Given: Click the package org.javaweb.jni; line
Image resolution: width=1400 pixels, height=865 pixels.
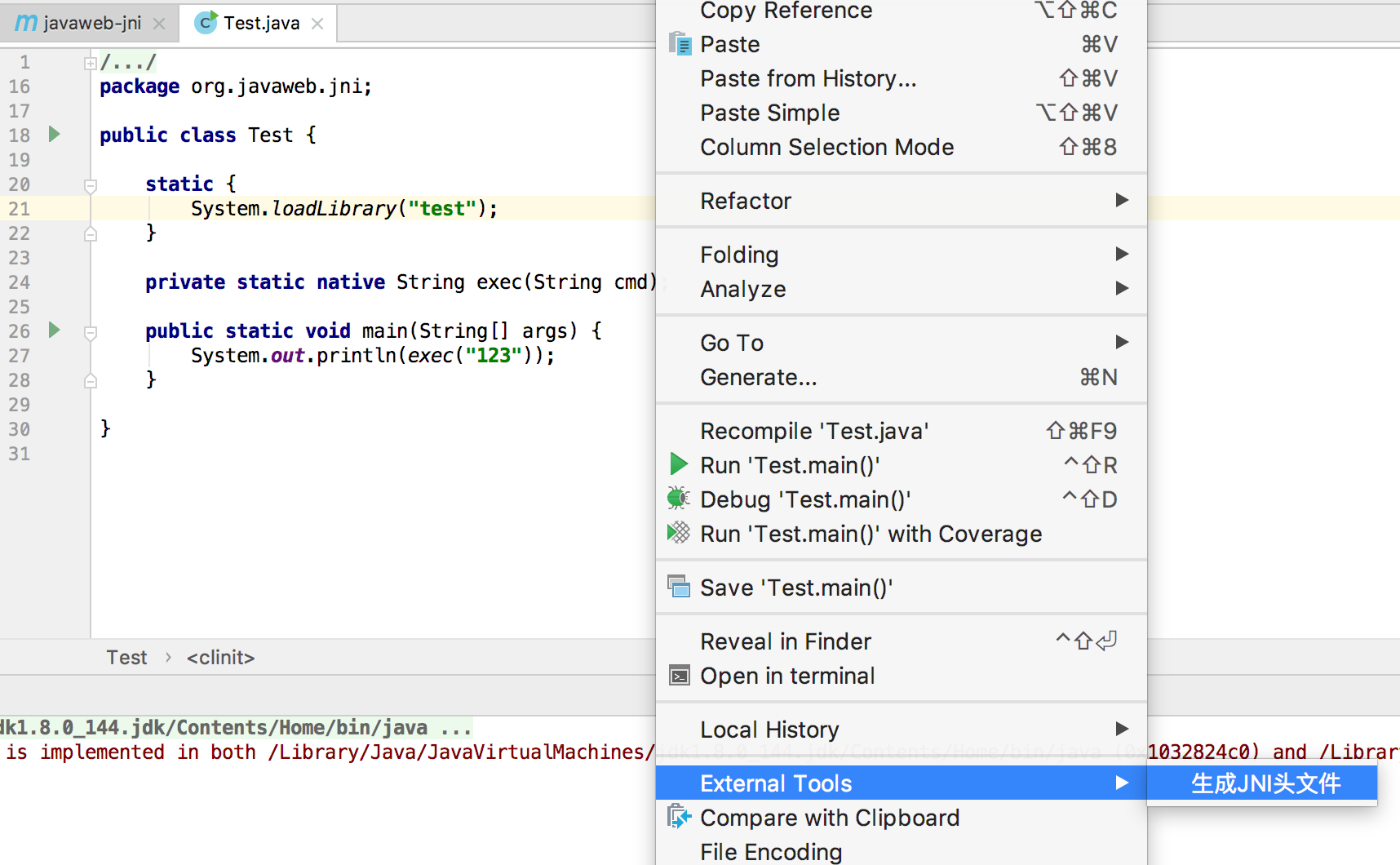Looking at the screenshot, I should (x=236, y=86).
